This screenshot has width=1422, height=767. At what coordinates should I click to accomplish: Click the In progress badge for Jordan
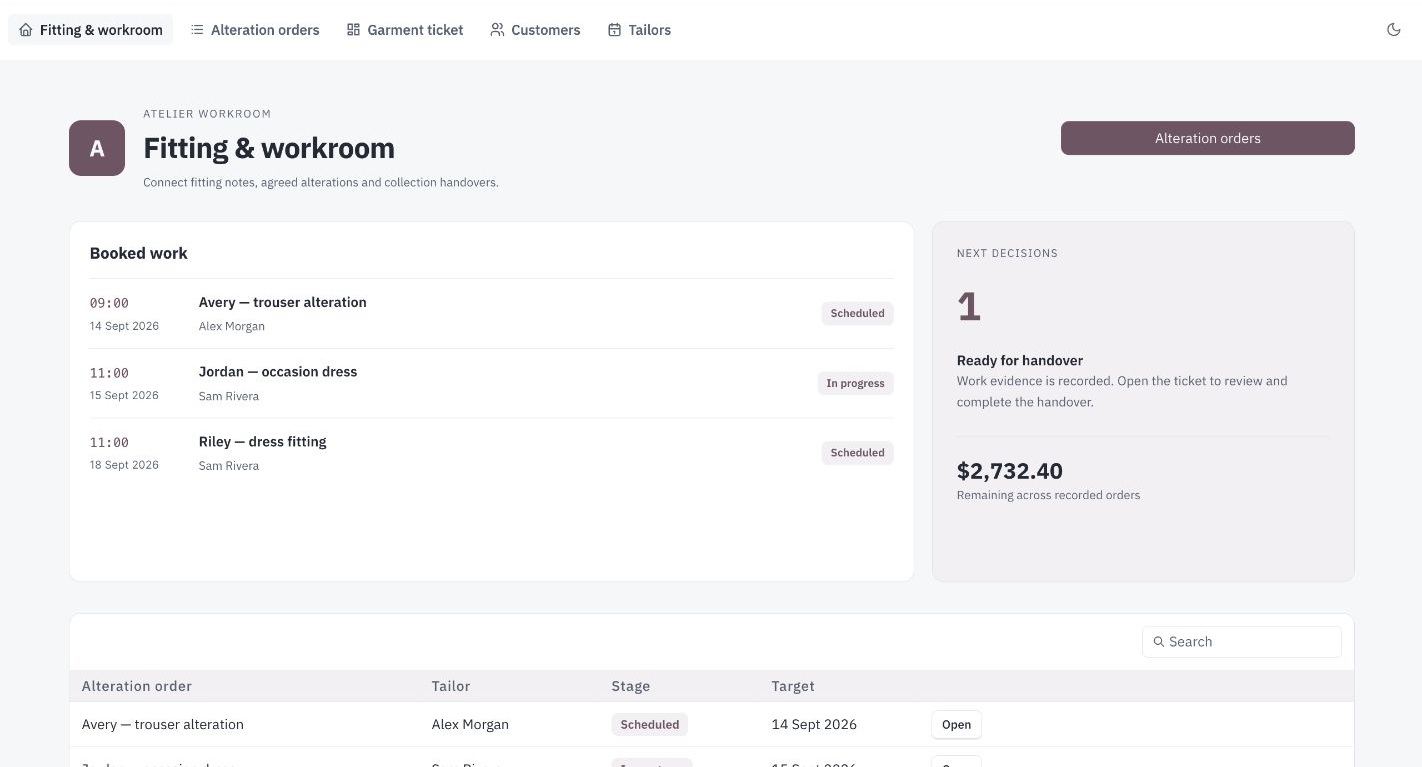coord(855,383)
